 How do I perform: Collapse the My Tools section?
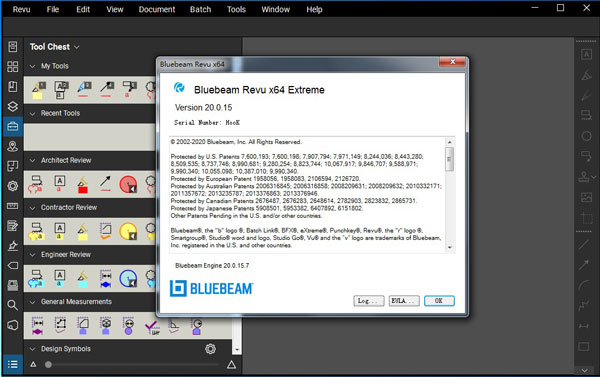pyautogui.click(x=33, y=66)
